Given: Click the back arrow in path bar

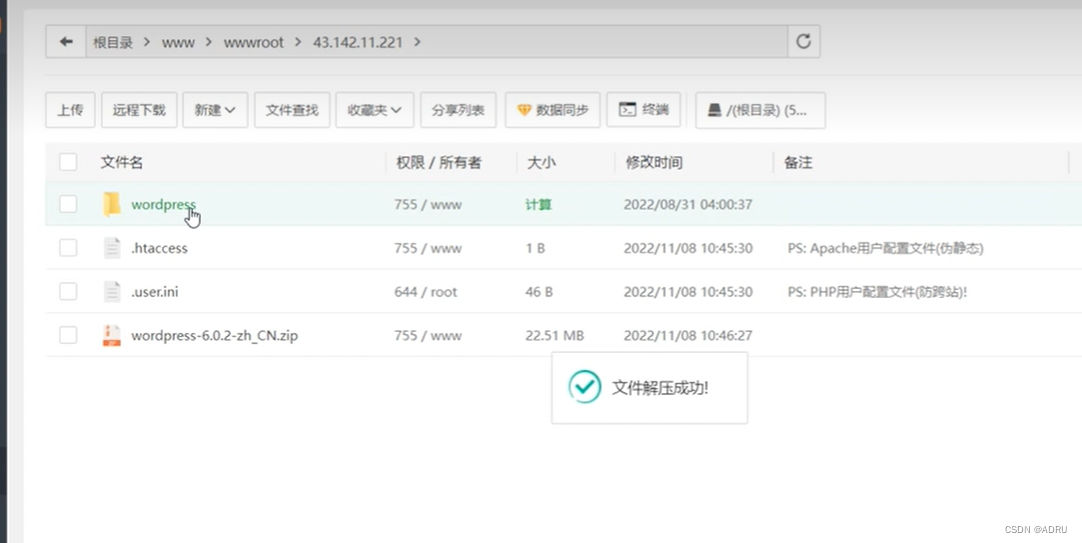Looking at the screenshot, I should click(x=66, y=42).
